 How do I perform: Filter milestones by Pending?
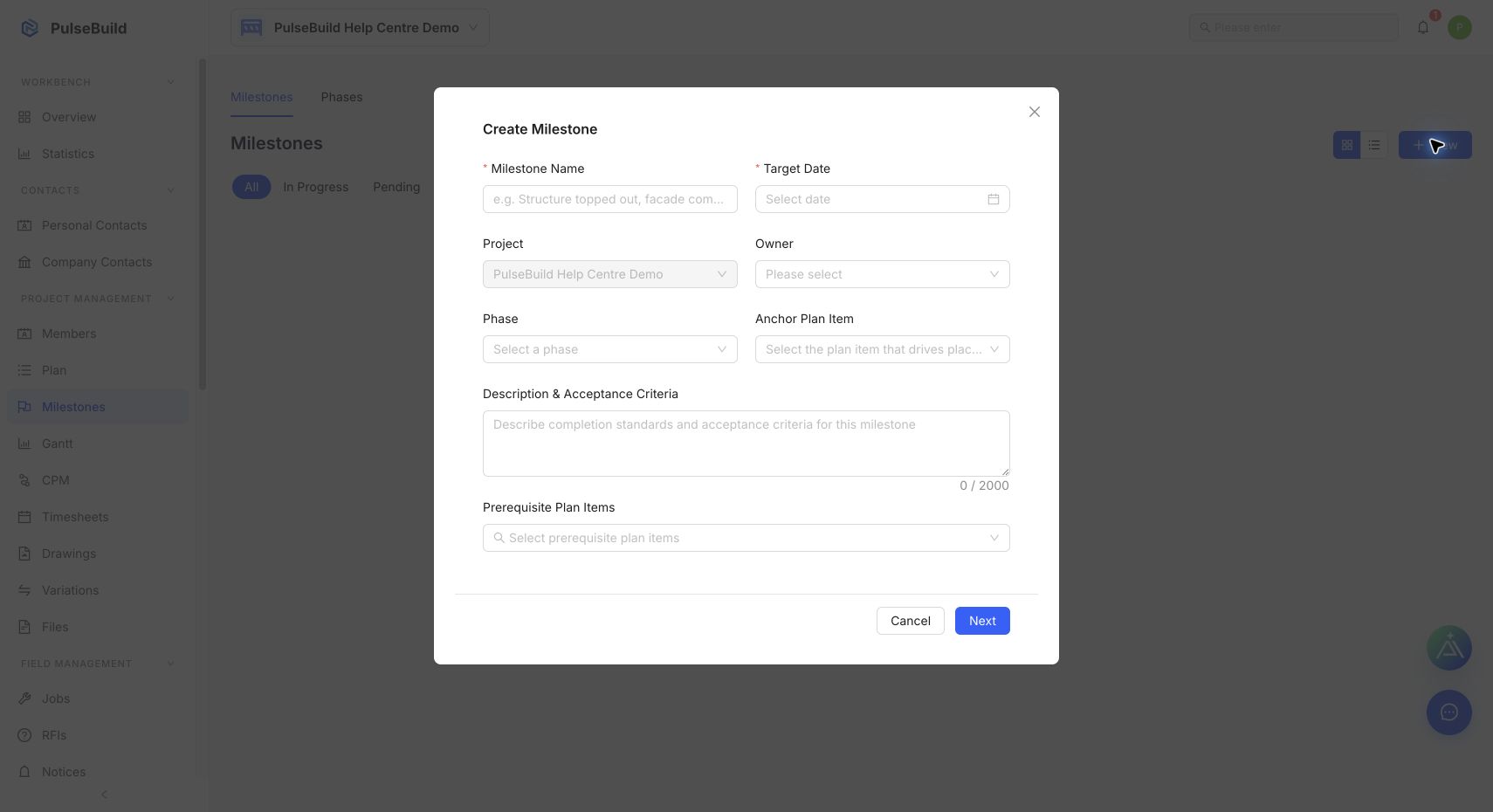396,187
